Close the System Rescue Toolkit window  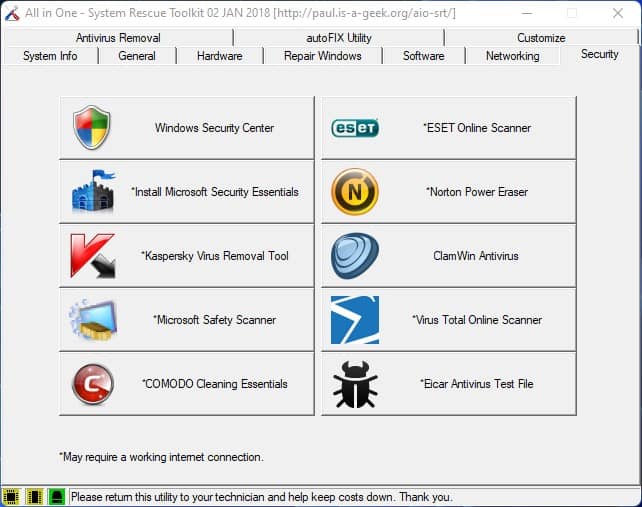[x=618, y=14]
